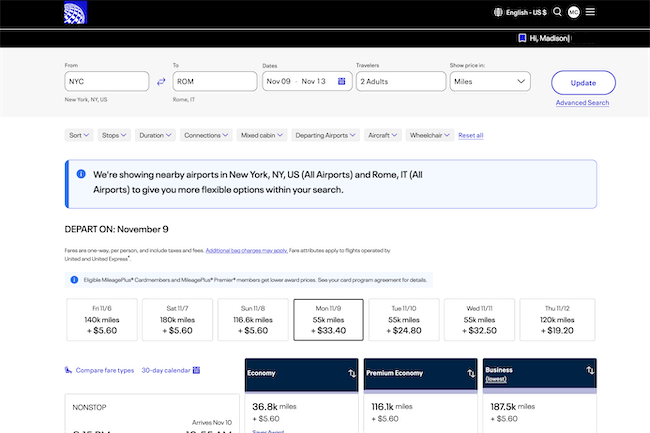Click the Economy column header
The width and height of the screenshot is (650, 433).
tap(301, 375)
